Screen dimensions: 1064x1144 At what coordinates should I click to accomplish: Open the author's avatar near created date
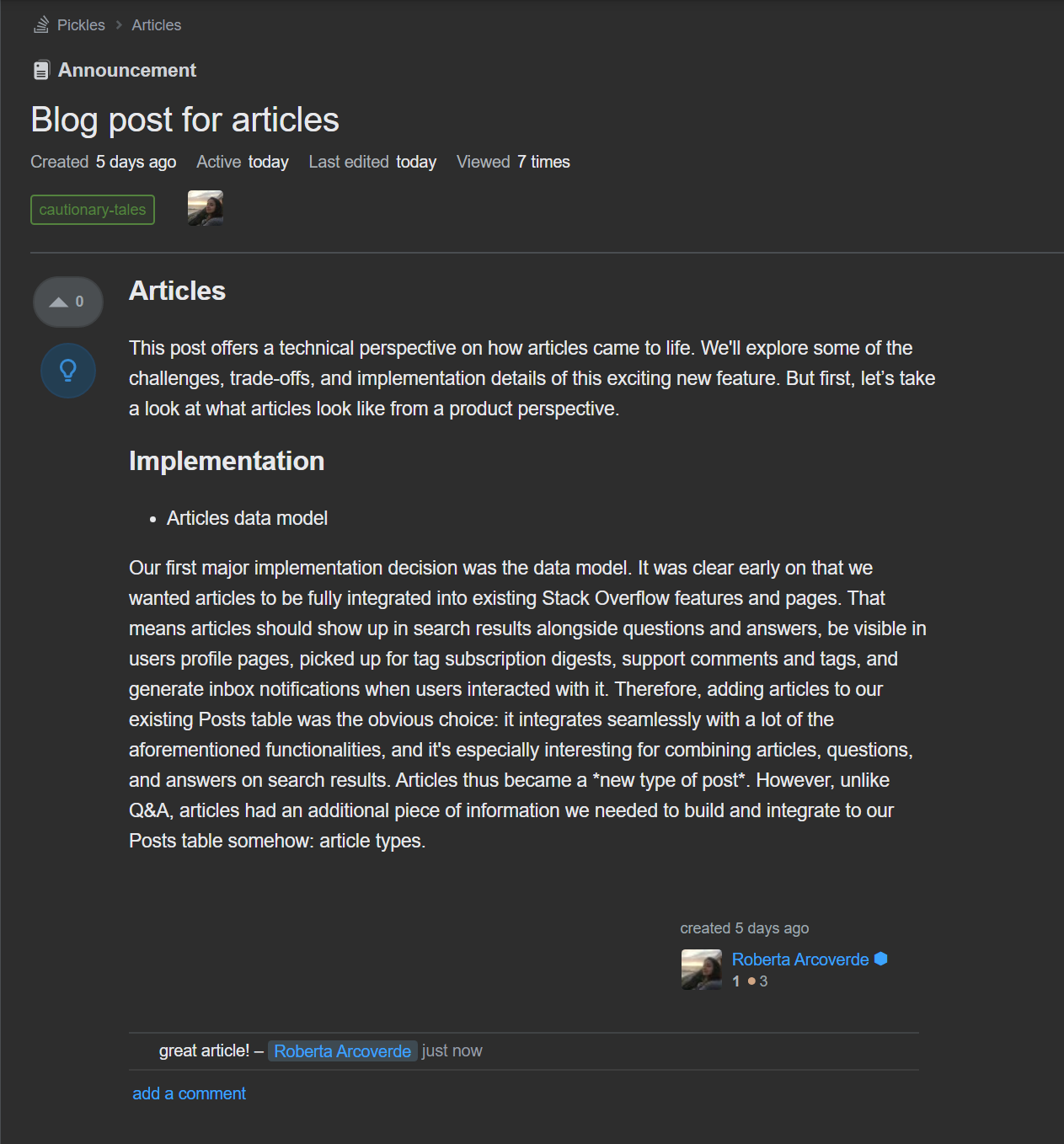coord(702,970)
